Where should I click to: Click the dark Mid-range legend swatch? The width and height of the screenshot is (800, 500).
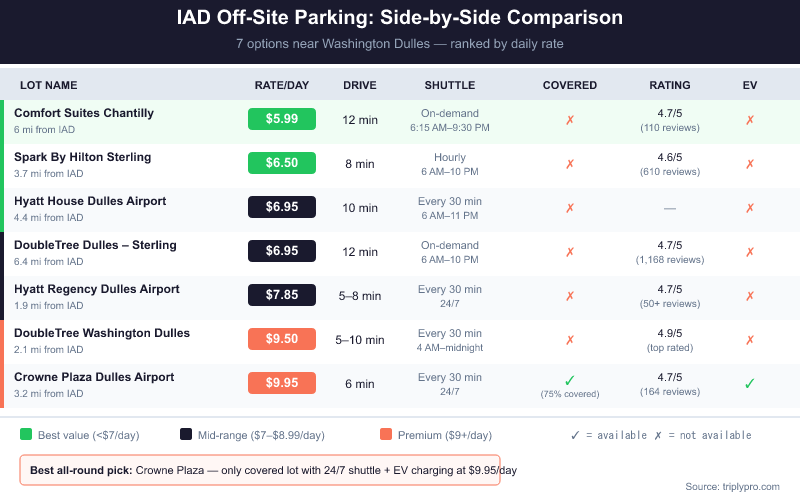pos(186,435)
